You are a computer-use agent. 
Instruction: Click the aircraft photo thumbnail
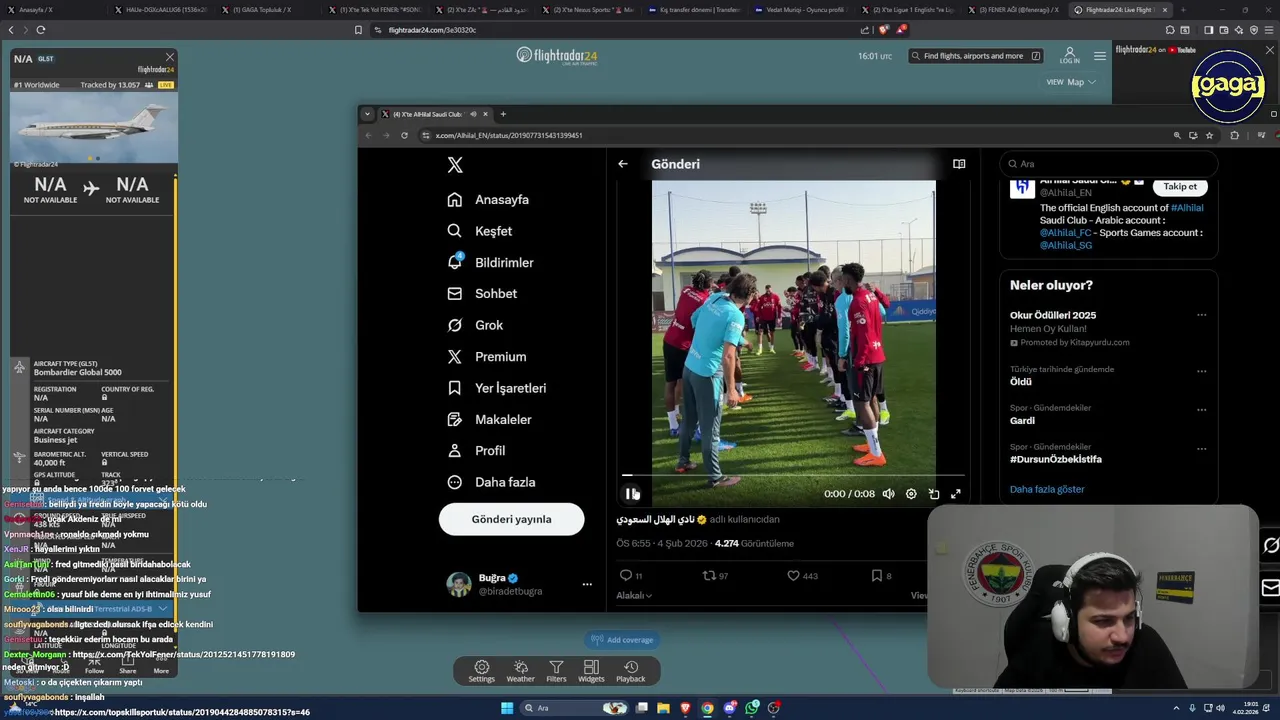pyautogui.click(x=94, y=129)
